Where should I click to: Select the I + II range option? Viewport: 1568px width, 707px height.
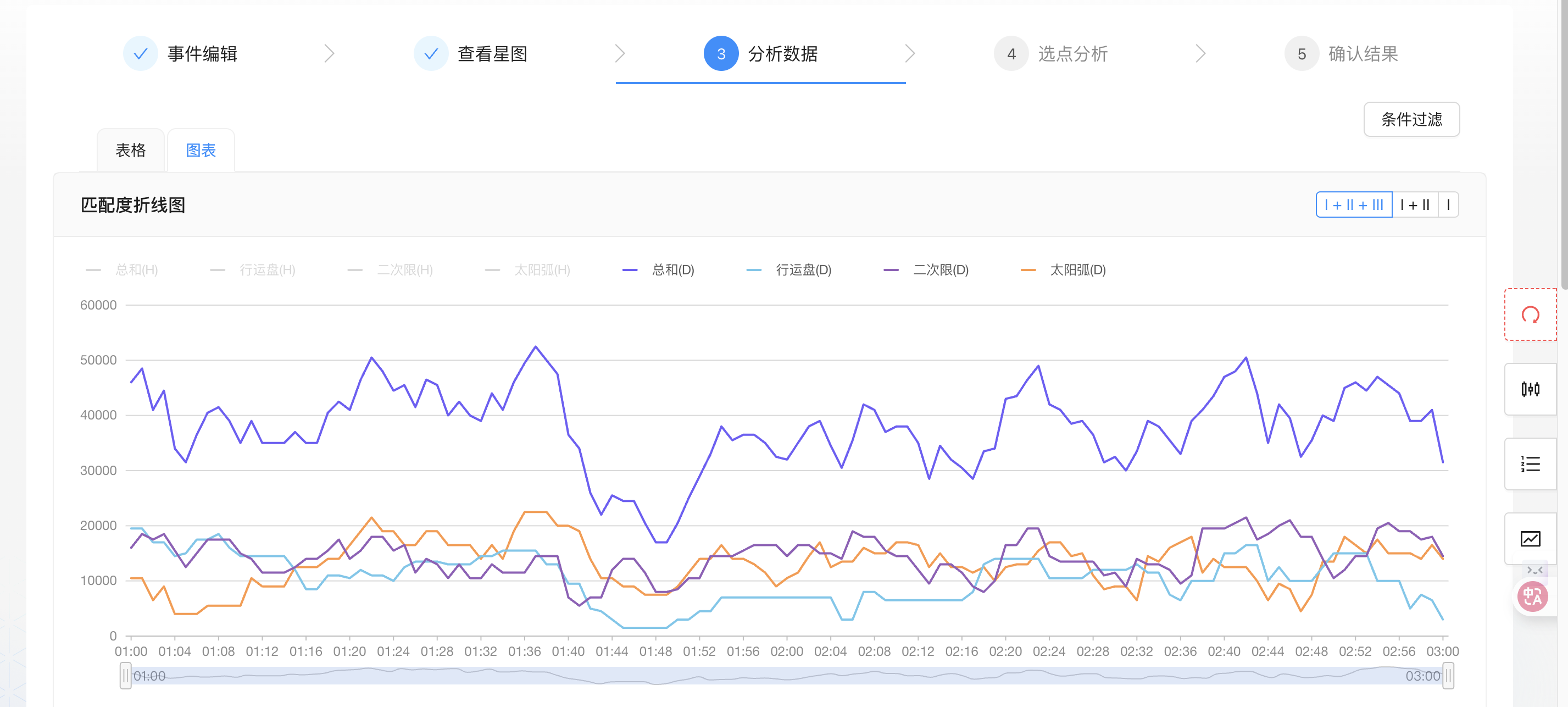[1415, 205]
